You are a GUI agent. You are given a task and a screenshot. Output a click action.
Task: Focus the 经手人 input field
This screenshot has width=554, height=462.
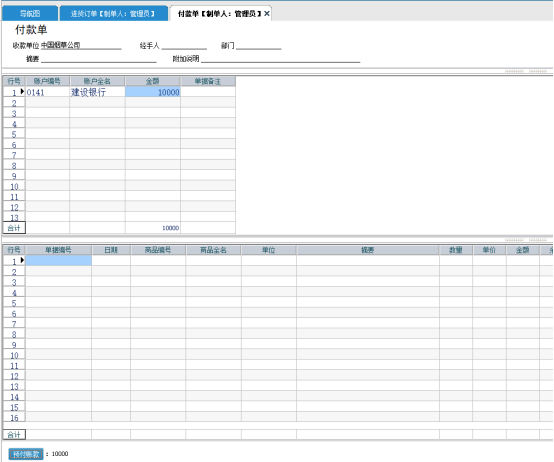(184, 46)
